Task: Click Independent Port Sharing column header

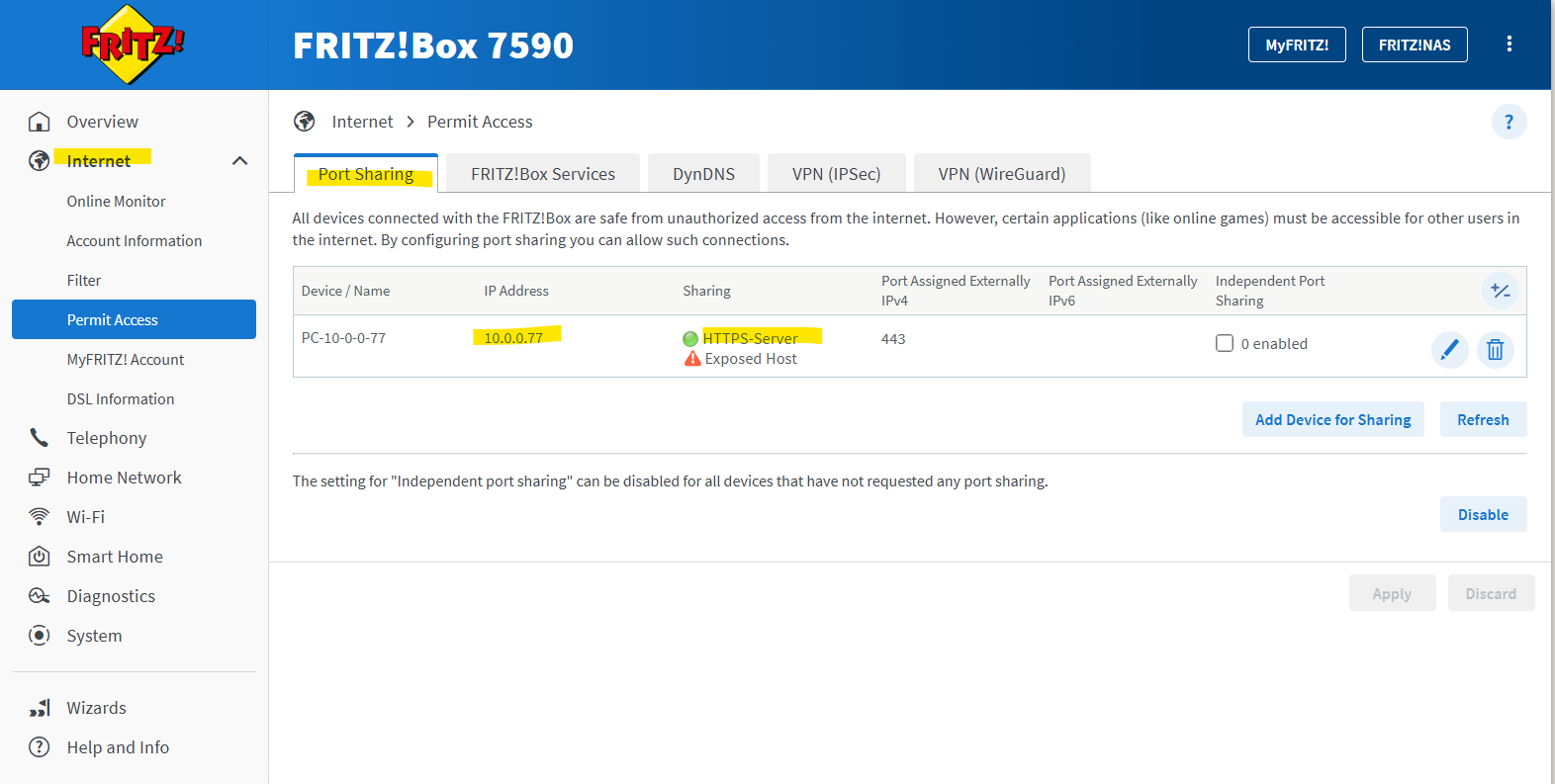Action: click(1270, 291)
